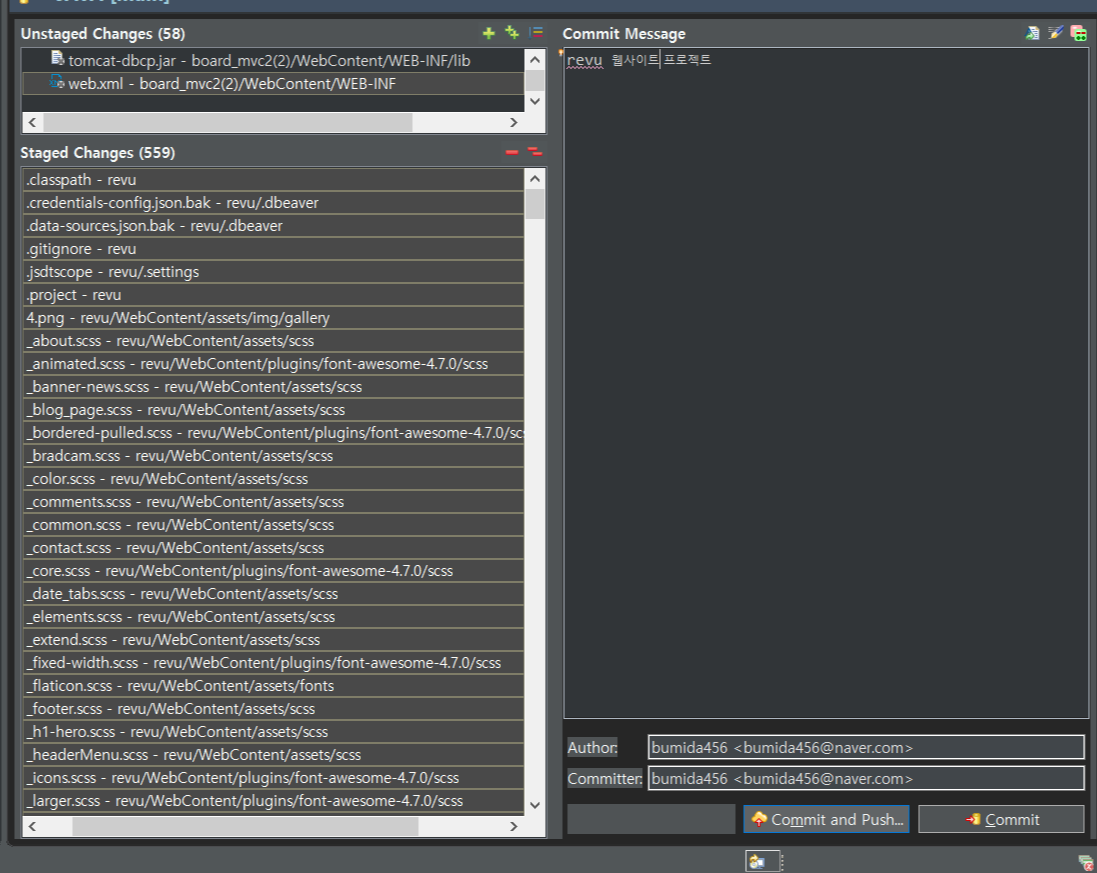Select _flaticon.scss staged file
1097x873 pixels.
274,686
